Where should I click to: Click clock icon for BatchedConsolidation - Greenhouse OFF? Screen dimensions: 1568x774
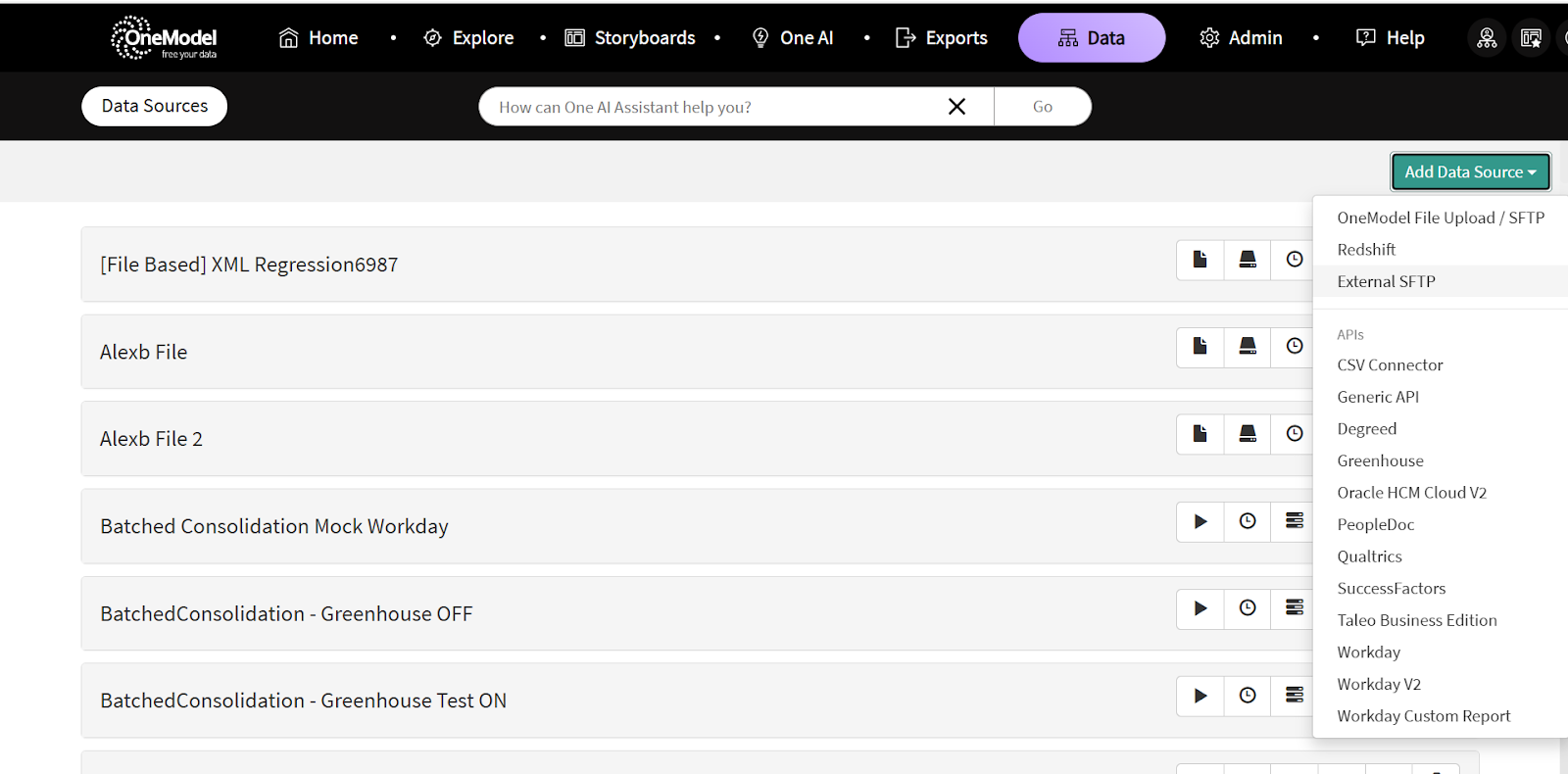1248,608
